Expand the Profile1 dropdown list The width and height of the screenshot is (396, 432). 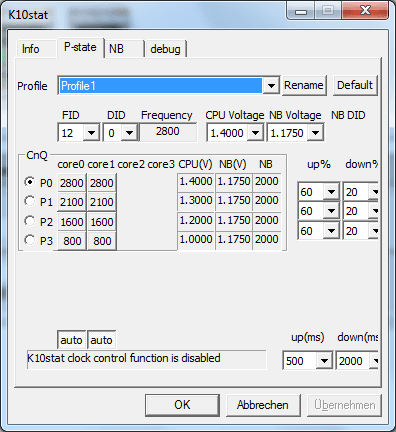[271, 86]
